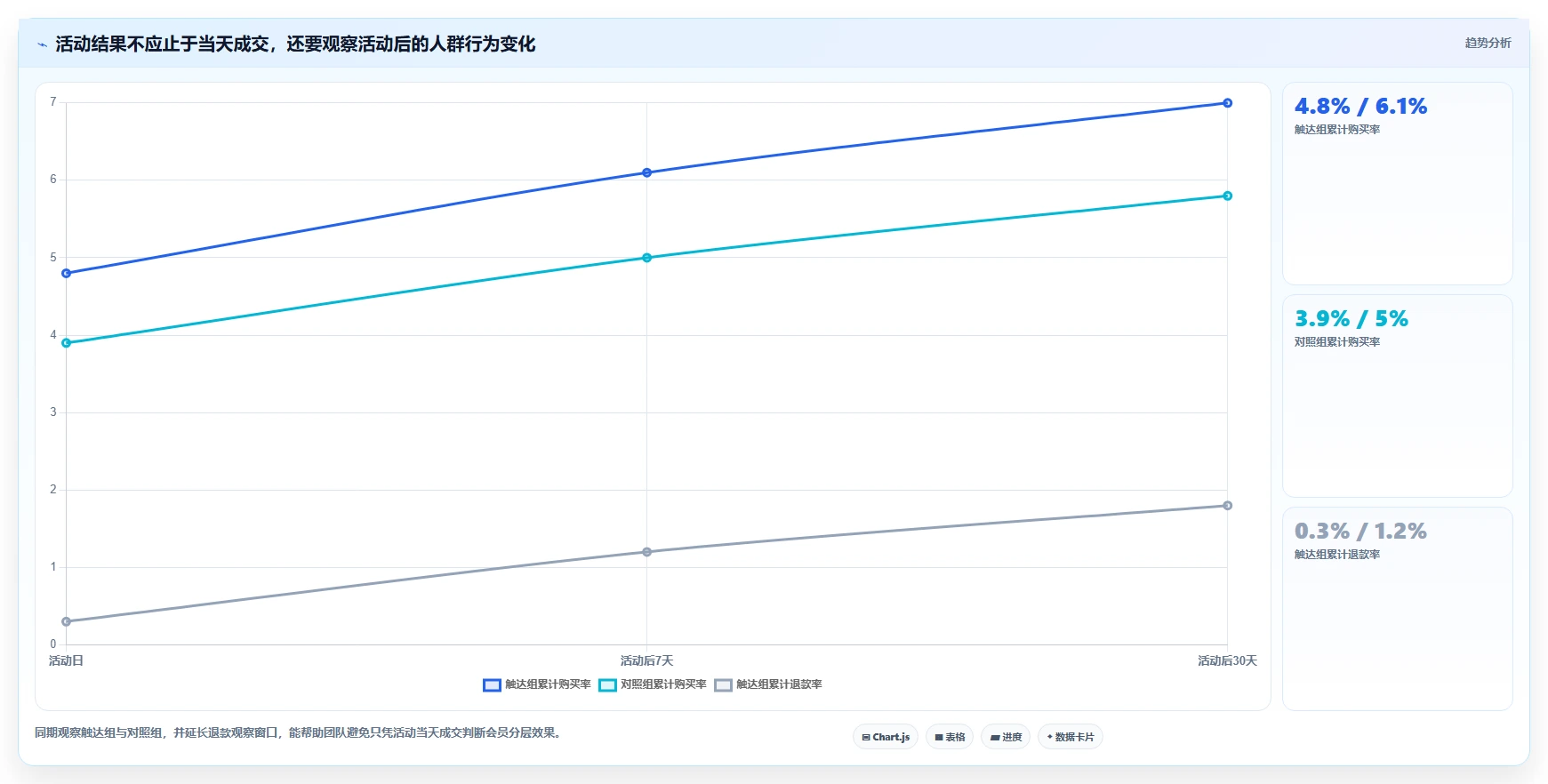The width and height of the screenshot is (1548, 784).
Task: Click the y-axis label 3
Action: pyautogui.click(x=53, y=412)
